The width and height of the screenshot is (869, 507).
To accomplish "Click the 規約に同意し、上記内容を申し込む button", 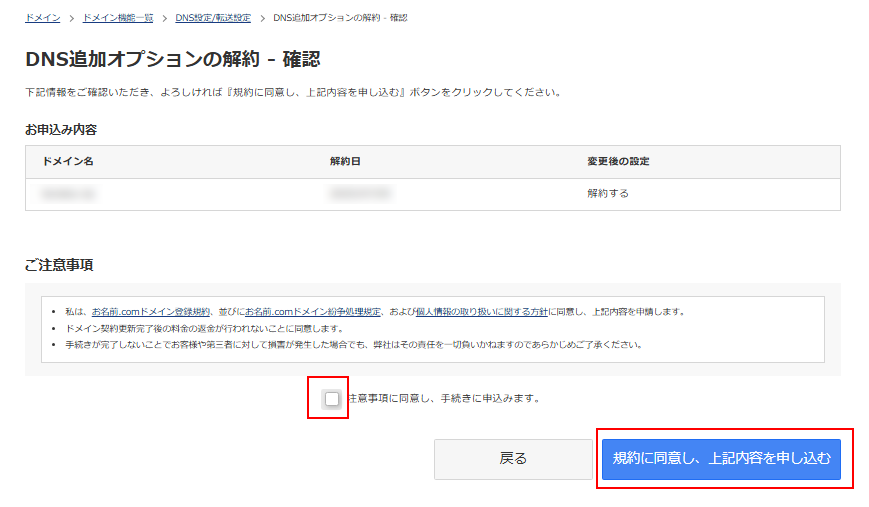I will [x=721, y=459].
